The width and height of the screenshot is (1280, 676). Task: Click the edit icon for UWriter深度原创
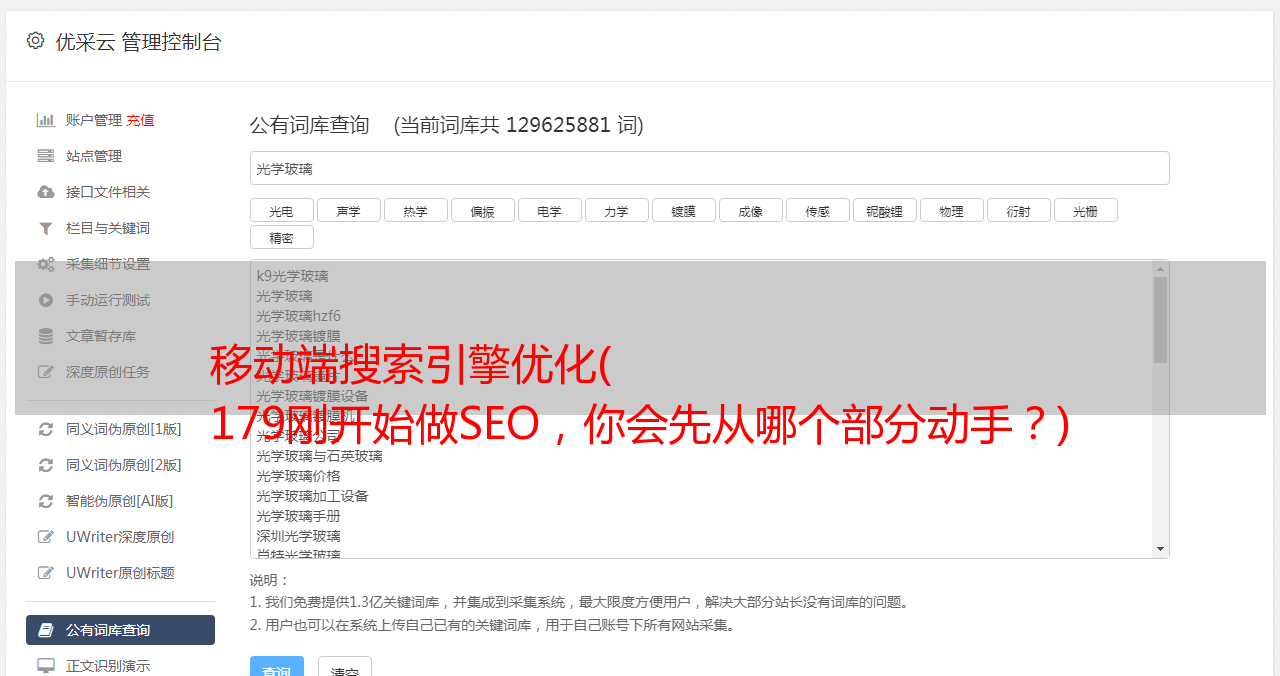pos(45,537)
